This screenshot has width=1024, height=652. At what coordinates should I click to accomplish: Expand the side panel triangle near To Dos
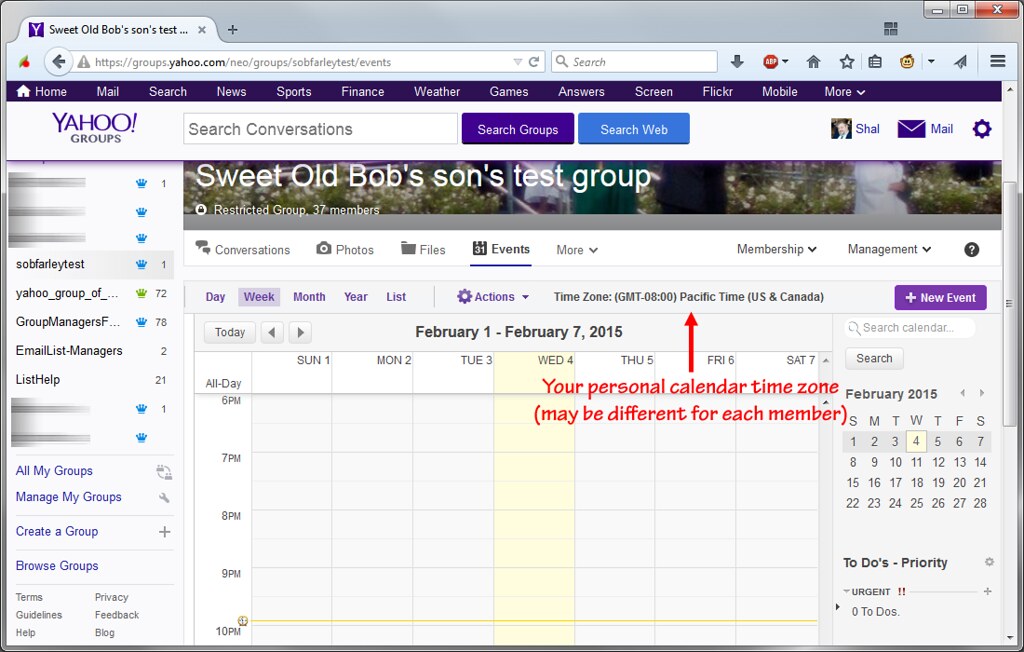point(838,607)
